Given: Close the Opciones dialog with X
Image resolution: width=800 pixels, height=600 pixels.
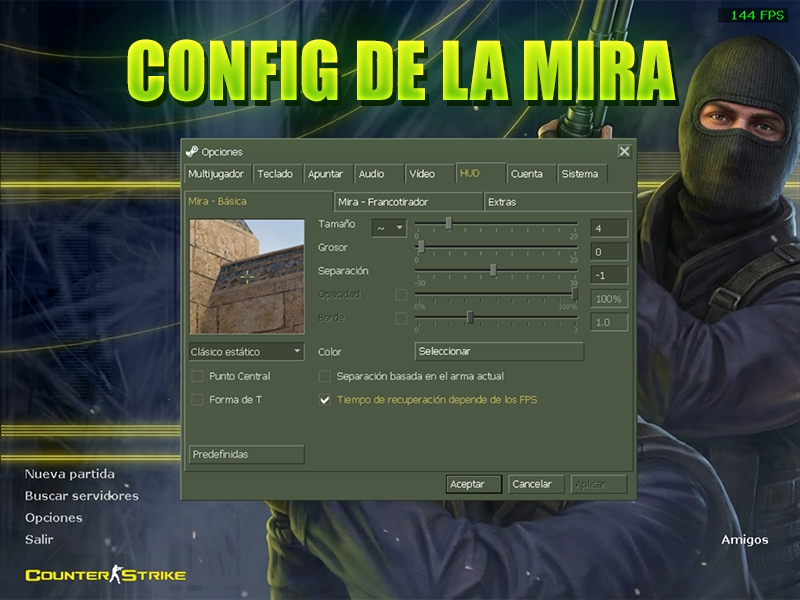Looking at the screenshot, I should tap(624, 152).
